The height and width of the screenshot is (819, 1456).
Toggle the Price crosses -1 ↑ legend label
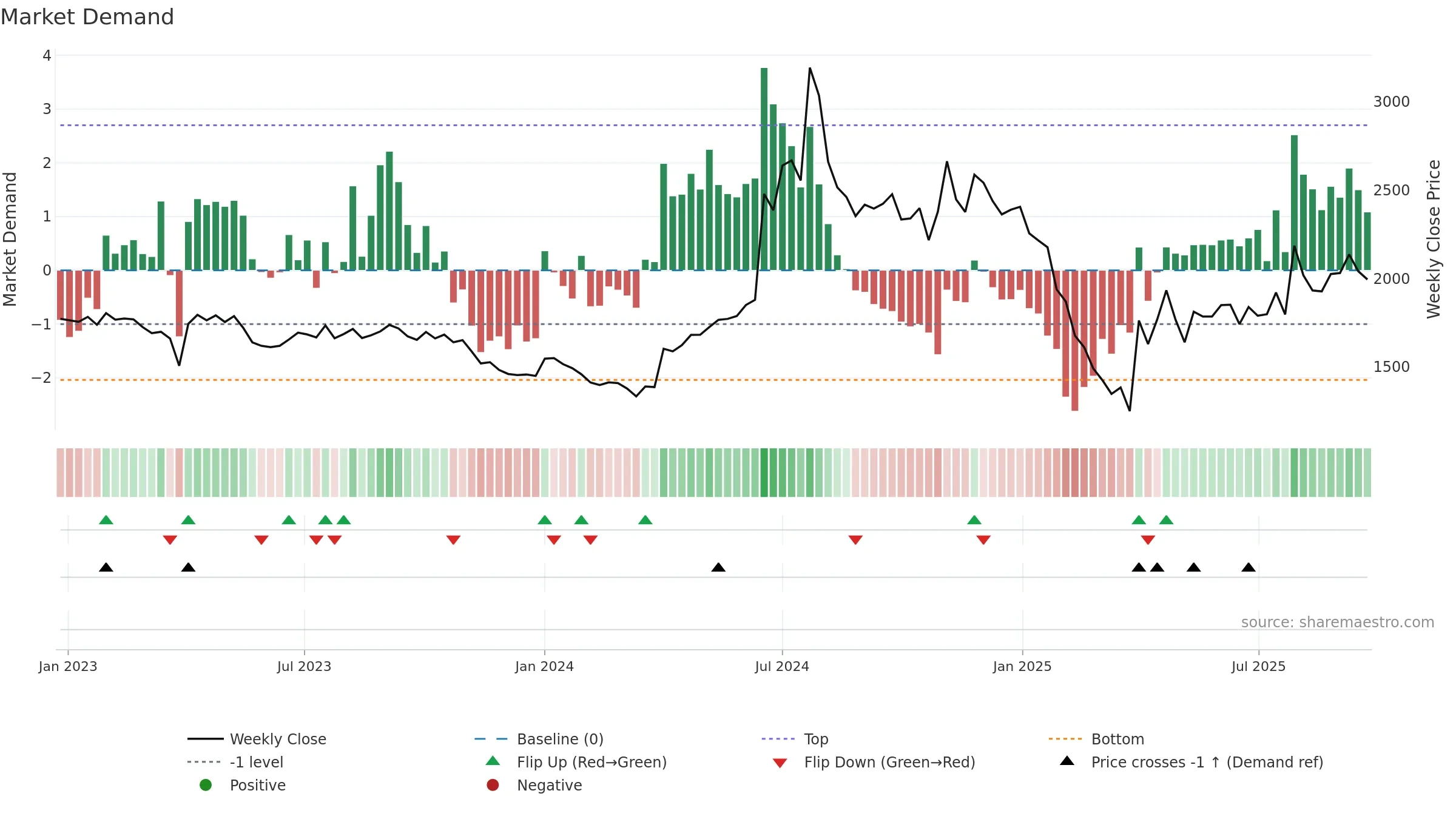1207,762
